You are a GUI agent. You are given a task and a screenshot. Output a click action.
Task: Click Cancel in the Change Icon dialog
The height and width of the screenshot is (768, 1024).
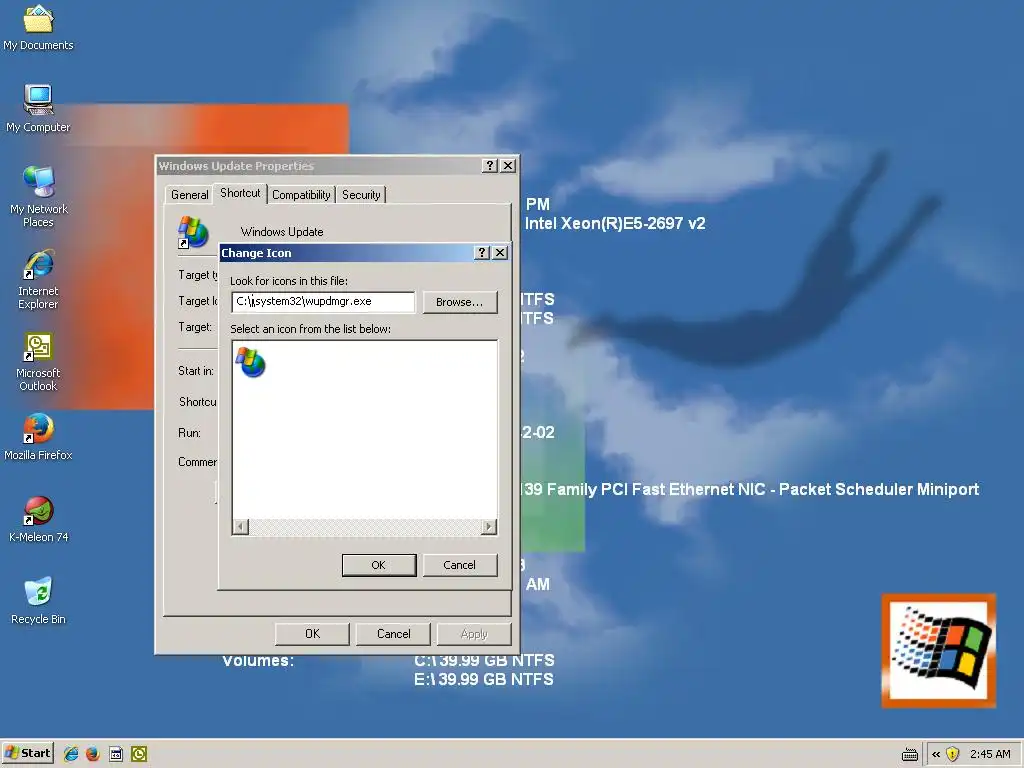pos(460,565)
